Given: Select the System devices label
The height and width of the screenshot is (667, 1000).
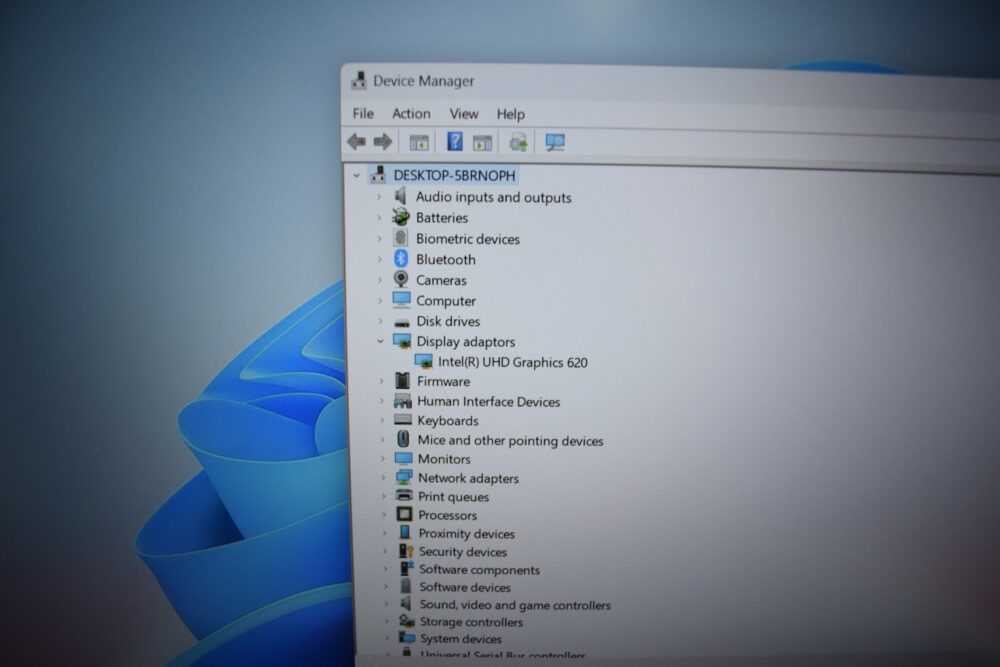Looking at the screenshot, I should pos(460,638).
